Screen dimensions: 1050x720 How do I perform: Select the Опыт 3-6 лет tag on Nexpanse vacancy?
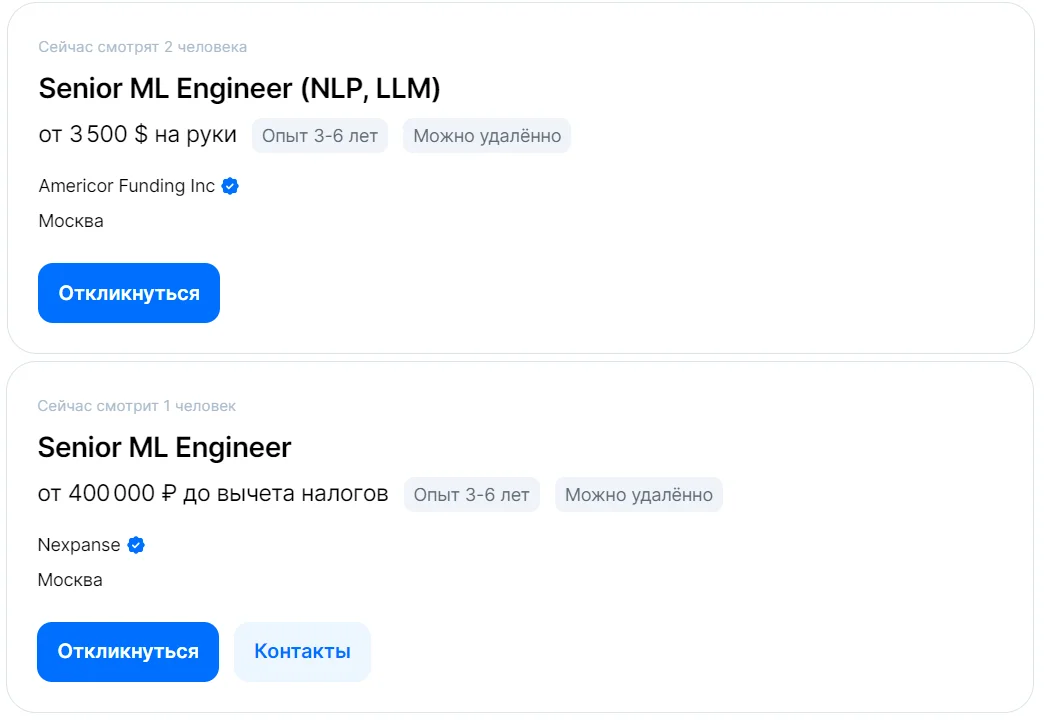[471, 494]
